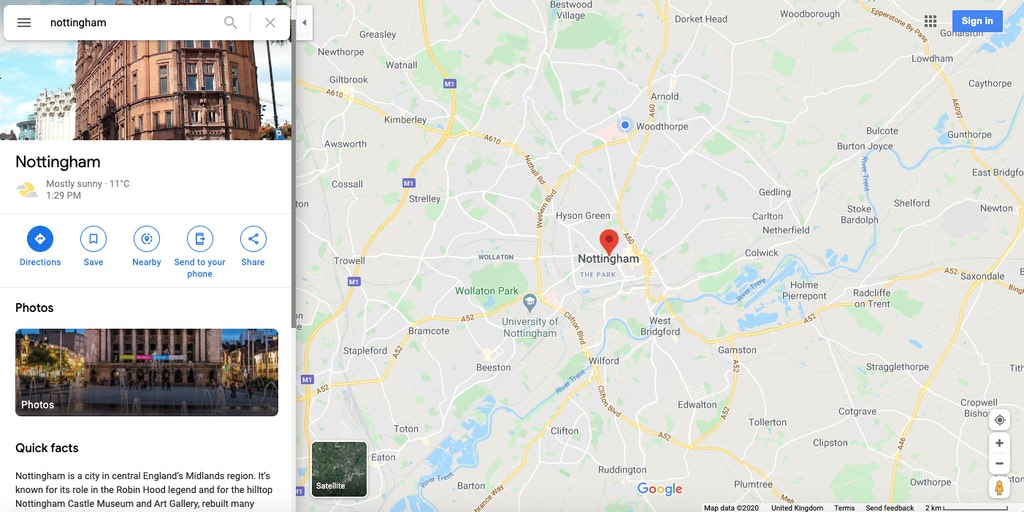Screen dimensions: 1024x512
Task: Share the Nottingham location
Action: [x=253, y=246]
